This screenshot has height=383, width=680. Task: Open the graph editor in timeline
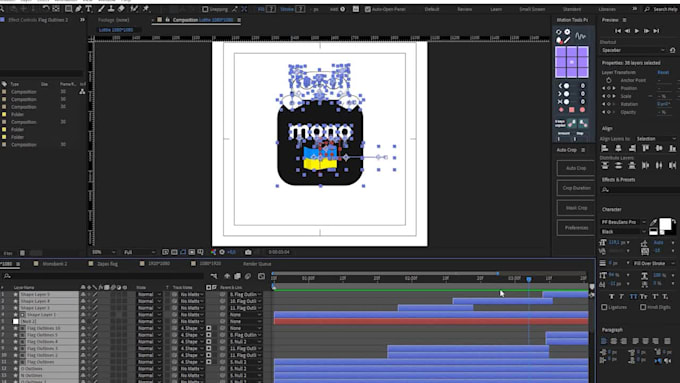click(261, 276)
